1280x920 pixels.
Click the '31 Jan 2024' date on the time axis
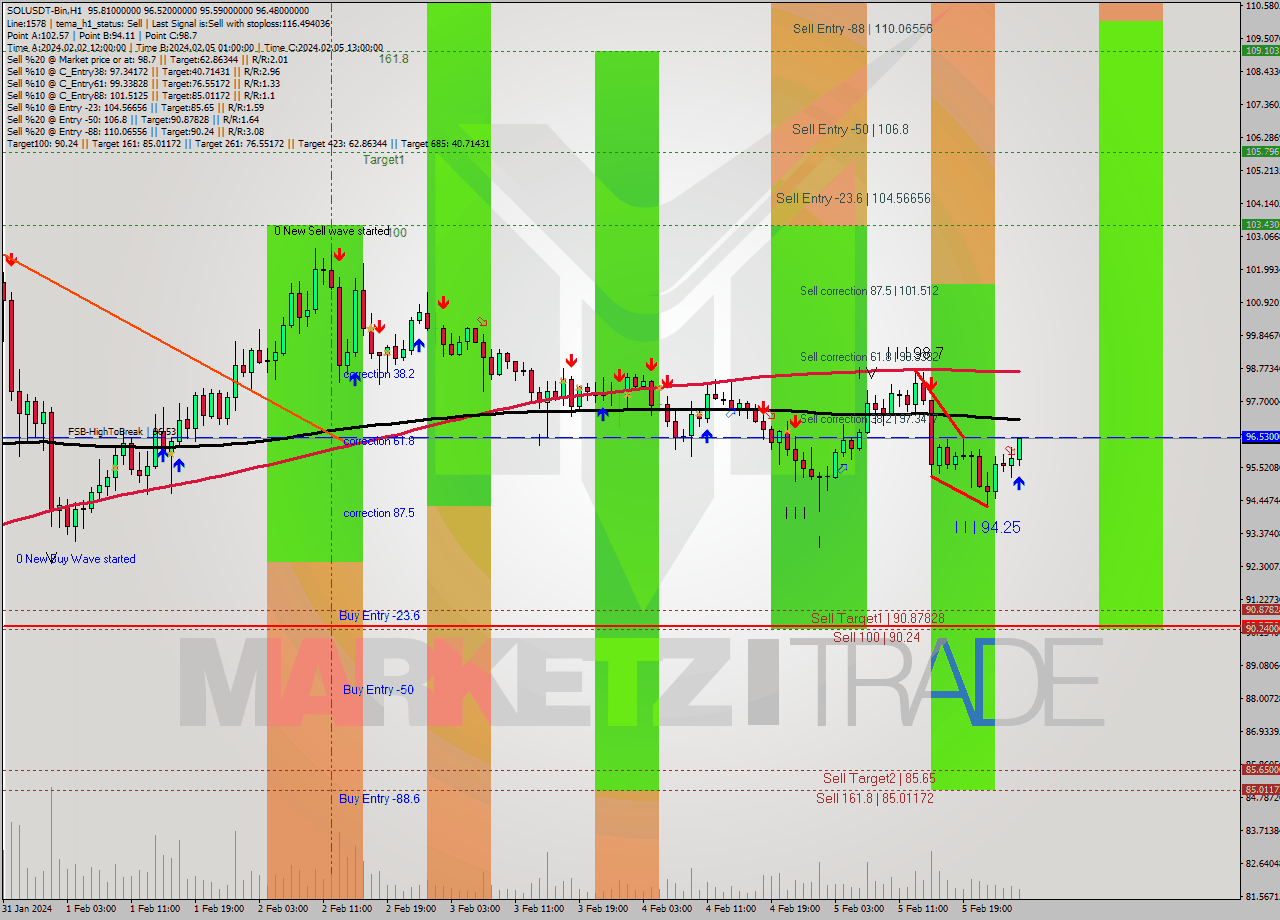pyautogui.click(x=25, y=909)
